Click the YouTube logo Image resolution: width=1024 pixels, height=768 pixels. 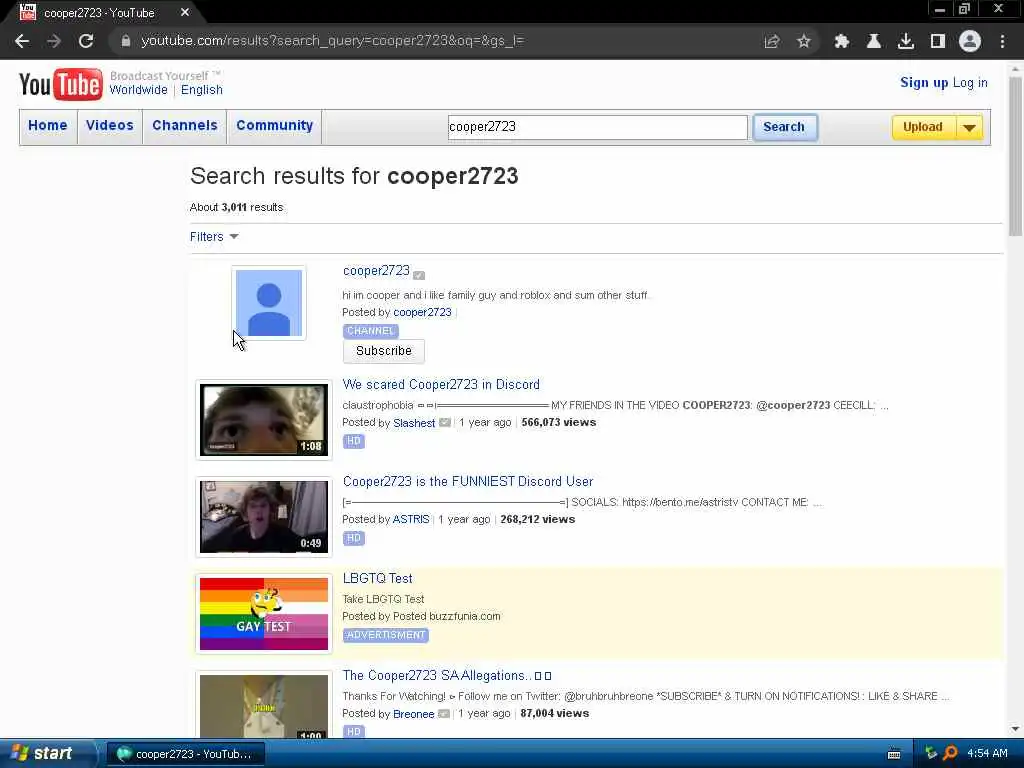click(61, 84)
